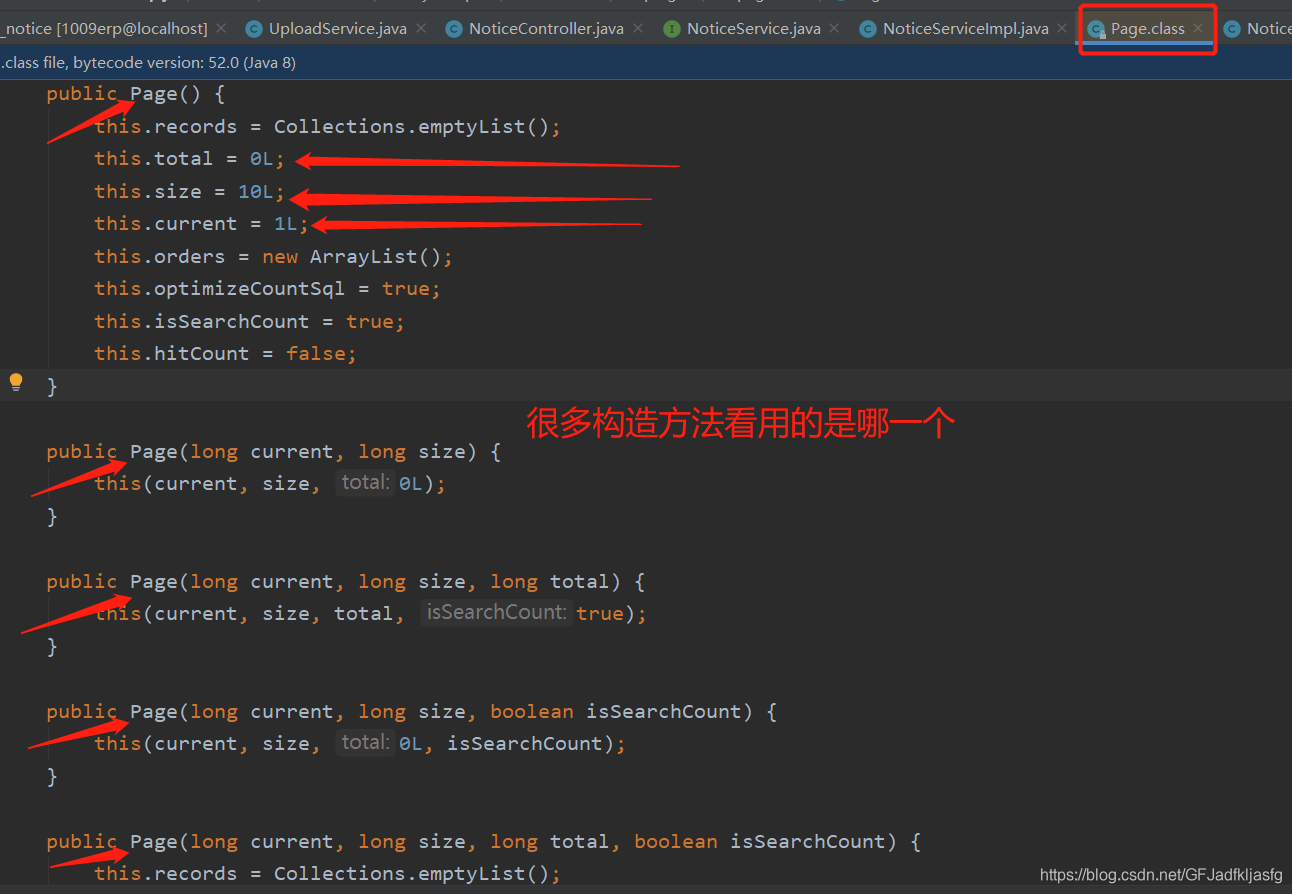Click the "isSearchCount:" inlay parameter hint

(x=496, y=612)
